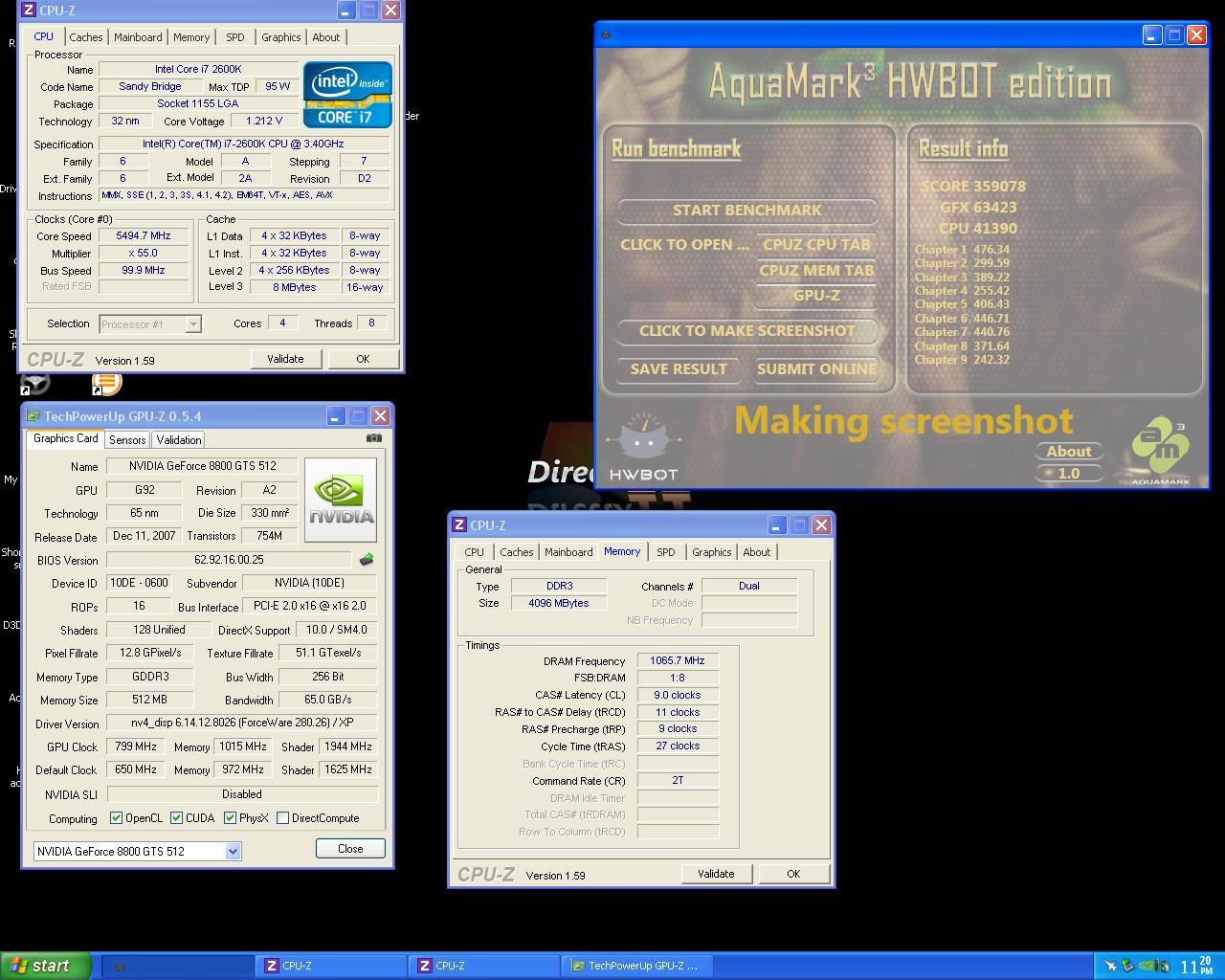This screenshot has width=1225, height=980.
Task: Click the NVIDIA logo in GPU-Z
Action: click(341, 500)
